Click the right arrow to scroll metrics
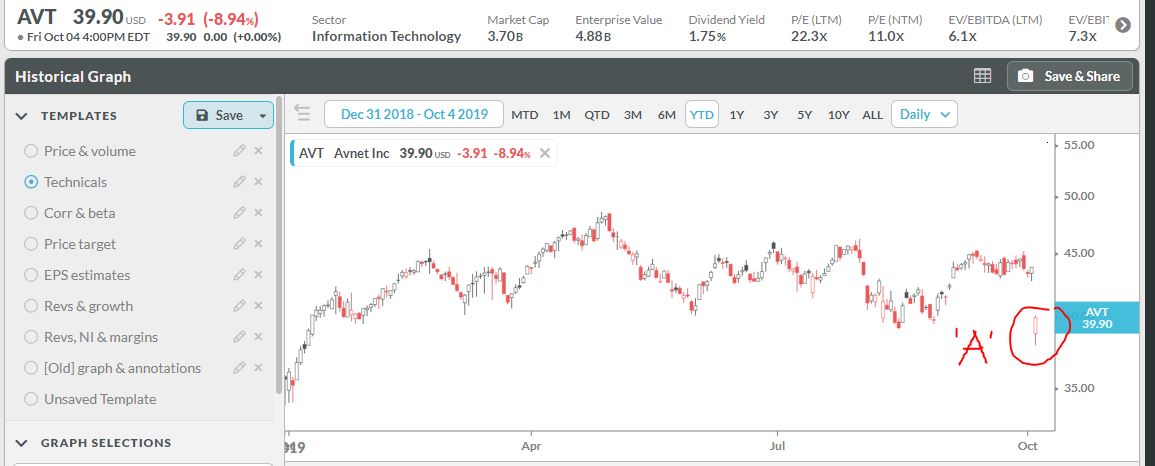The image size is (1155, 466). 1123,26
